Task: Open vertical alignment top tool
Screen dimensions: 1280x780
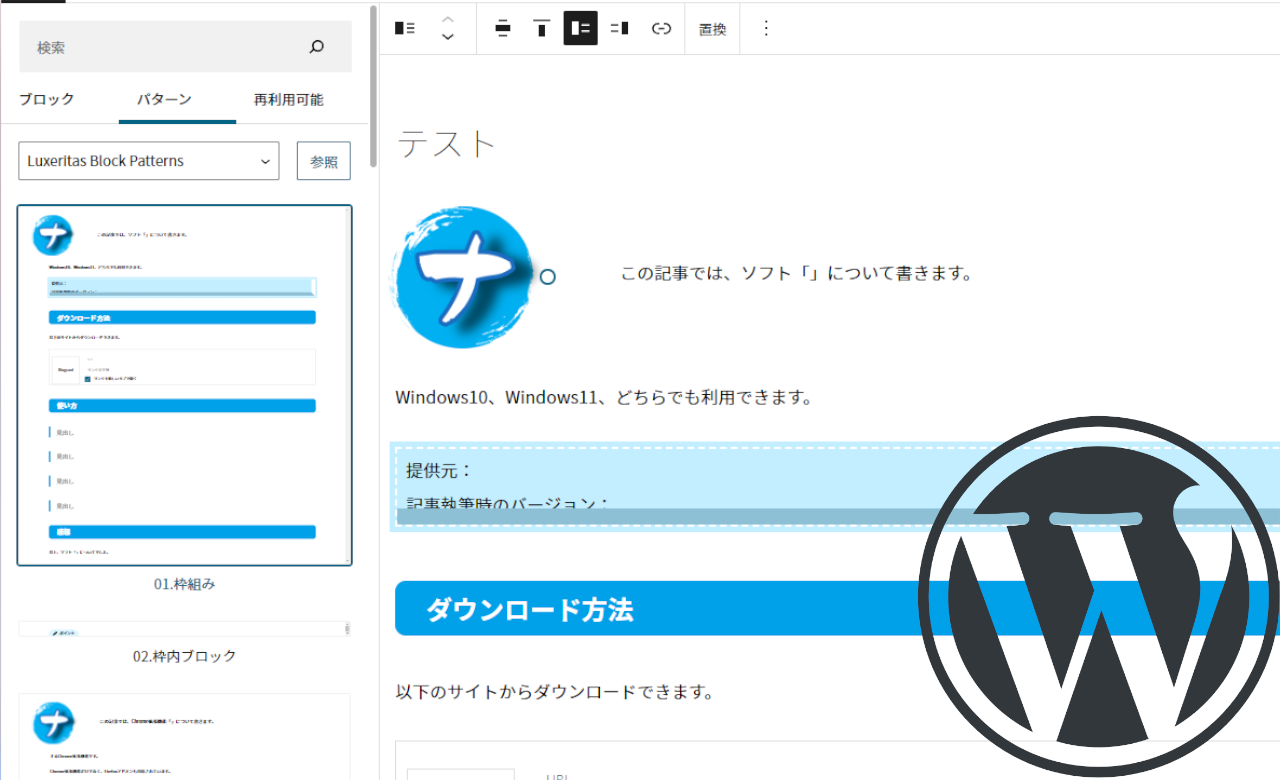Action: click(x=542, y=28)
